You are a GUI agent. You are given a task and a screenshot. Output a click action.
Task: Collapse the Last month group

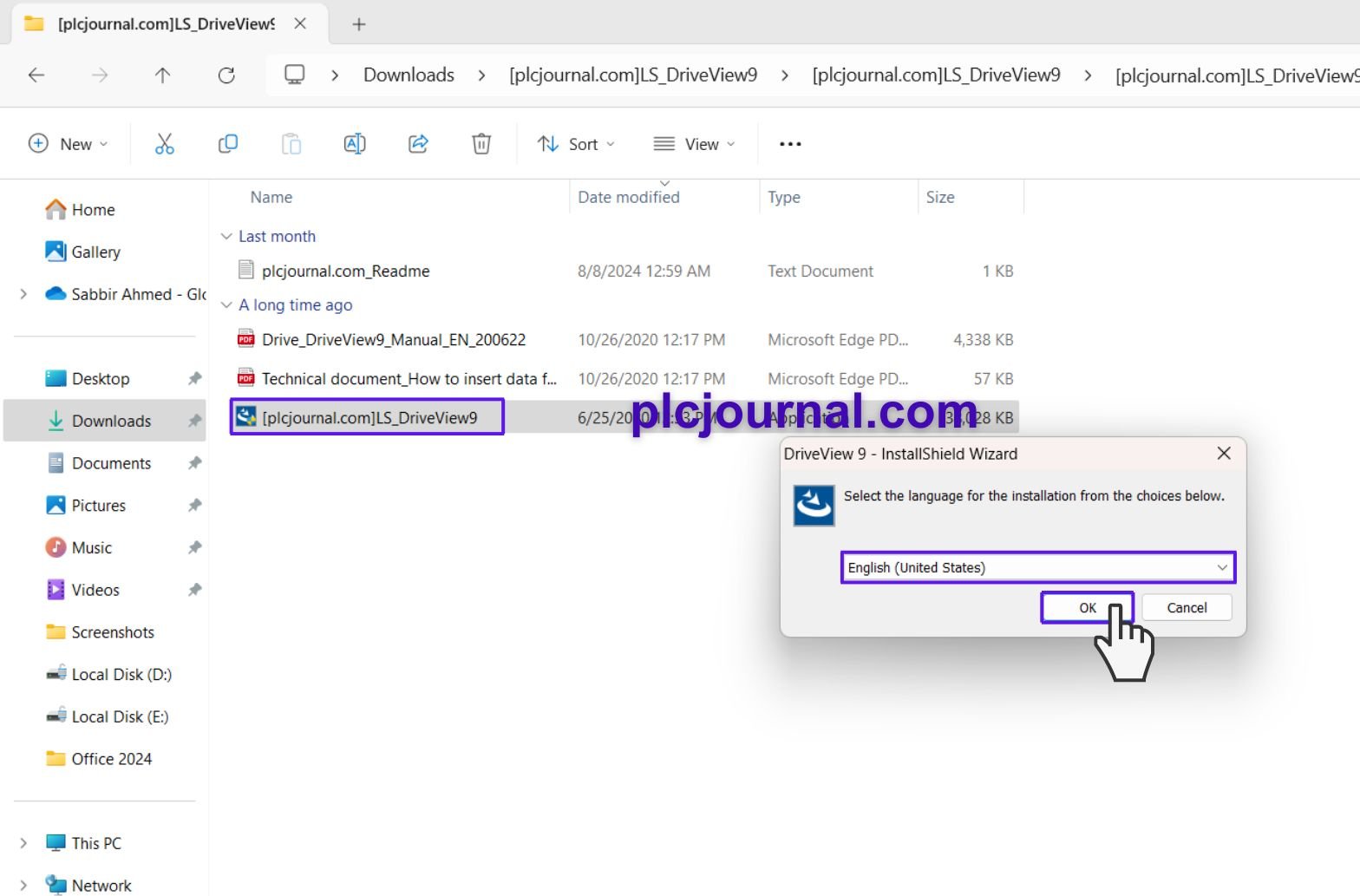tap(226, 236)
